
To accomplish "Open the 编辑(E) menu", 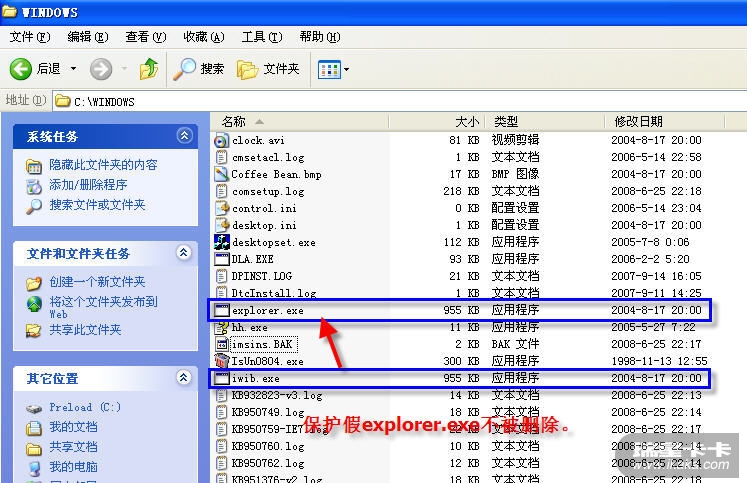I will coord(88,37).
